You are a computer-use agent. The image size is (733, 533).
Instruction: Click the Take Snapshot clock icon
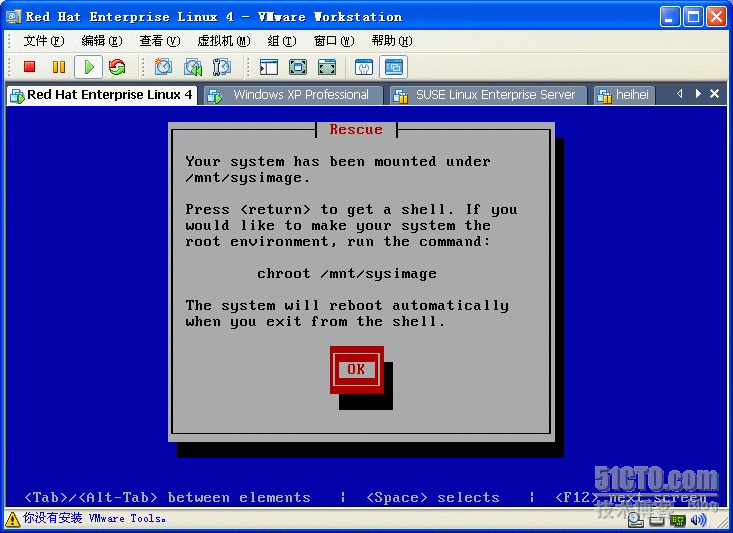pyautogui.click(x=163, y=67)
